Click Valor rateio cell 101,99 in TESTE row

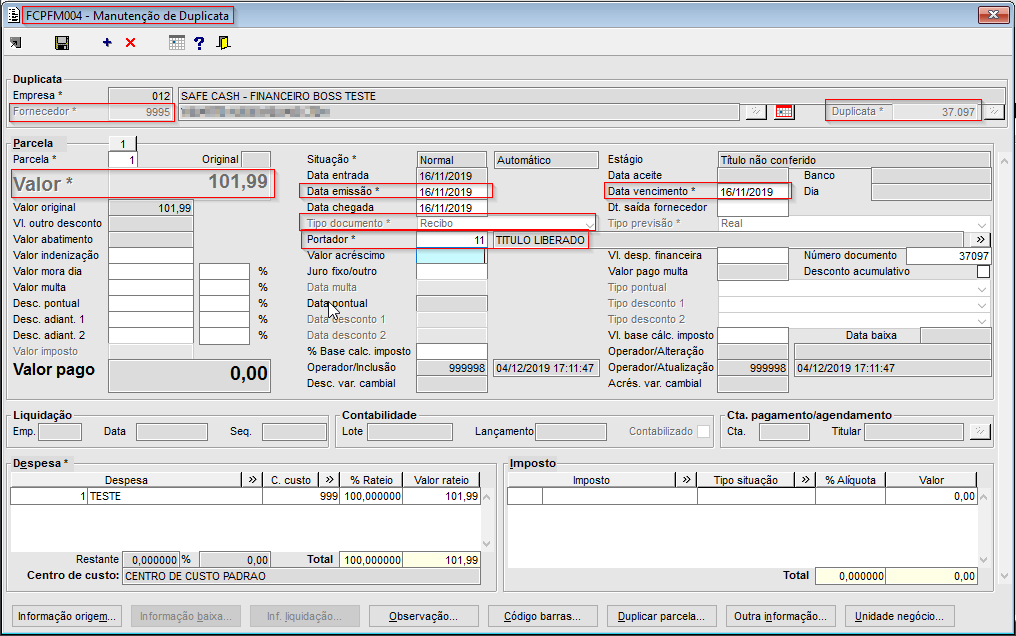[x=441, y=497]
